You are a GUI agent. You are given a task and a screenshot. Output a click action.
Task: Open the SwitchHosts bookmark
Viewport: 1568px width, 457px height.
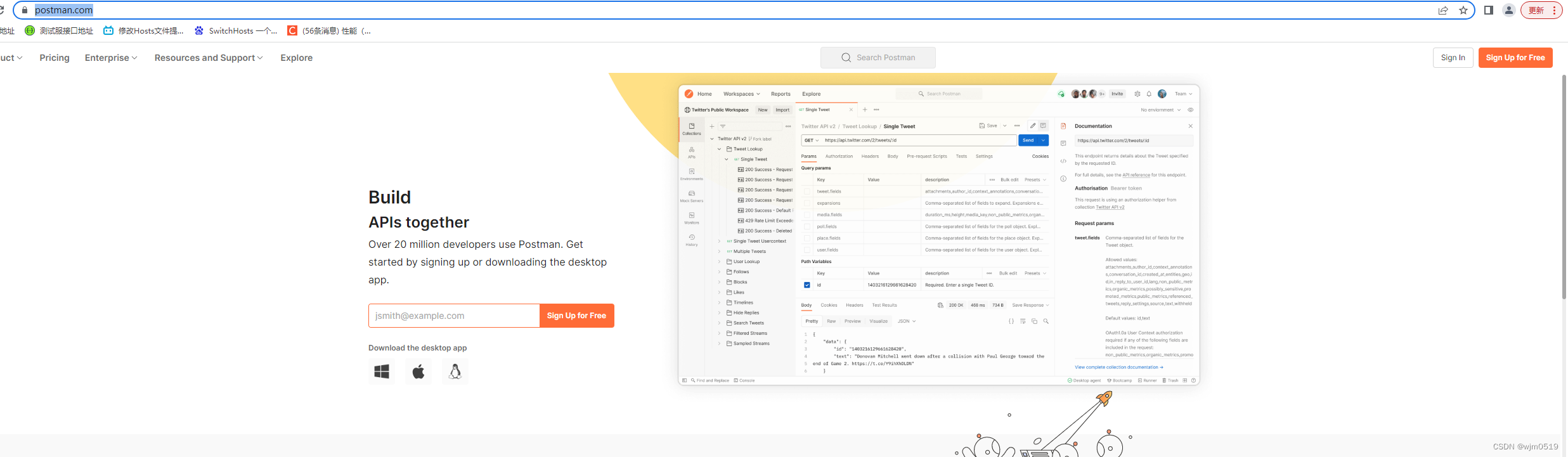click(236, 30)
